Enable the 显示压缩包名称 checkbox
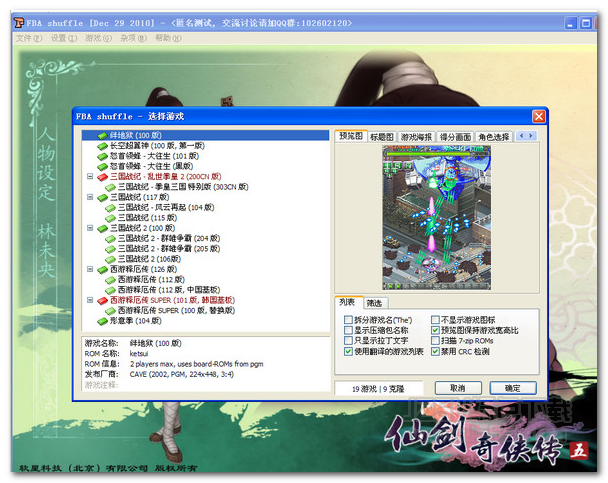Image resolution: width=608 pixels, height=483 pixels. pyautogui.click(x=348, y=330)
